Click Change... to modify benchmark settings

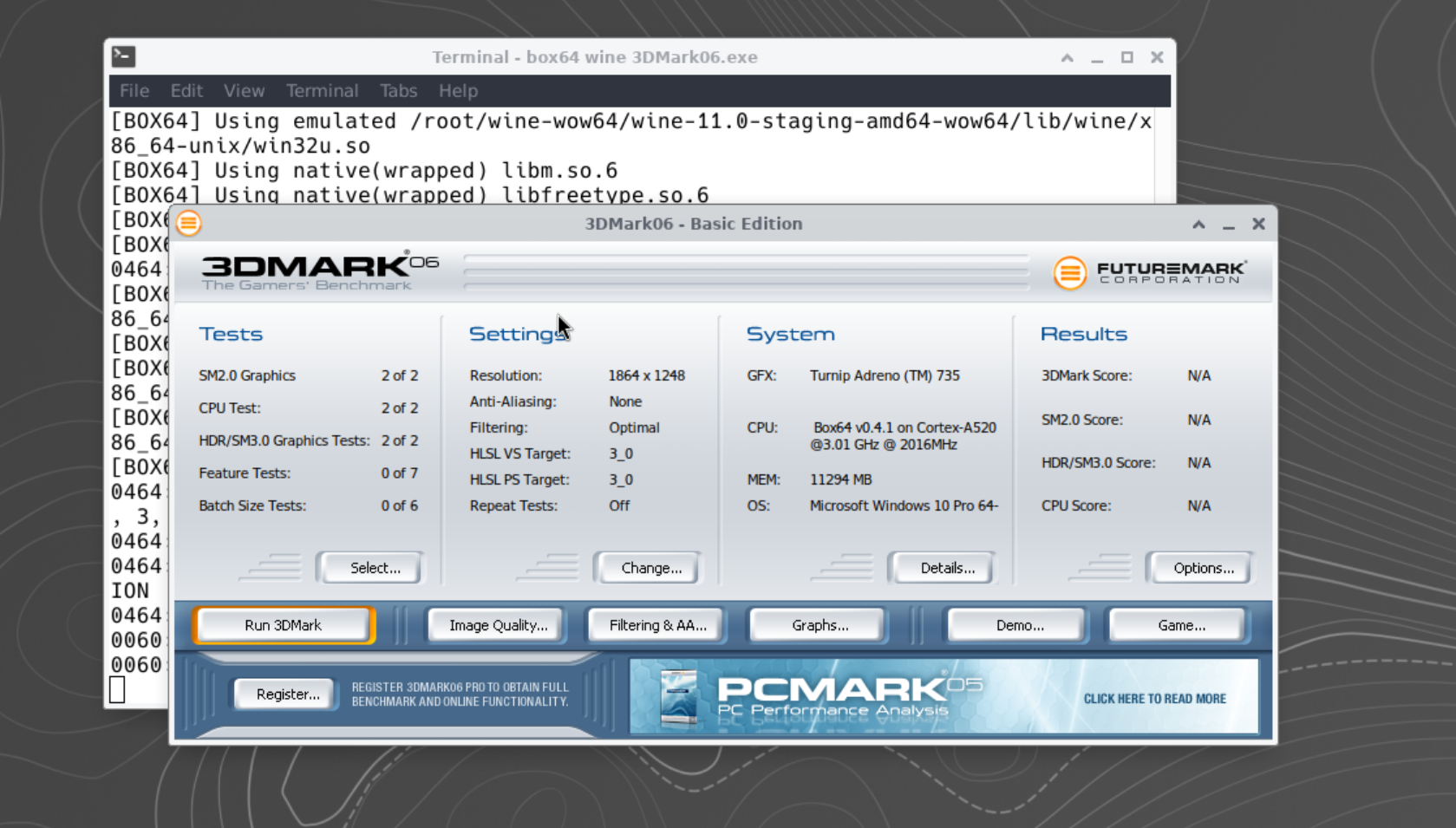(650, 568)
